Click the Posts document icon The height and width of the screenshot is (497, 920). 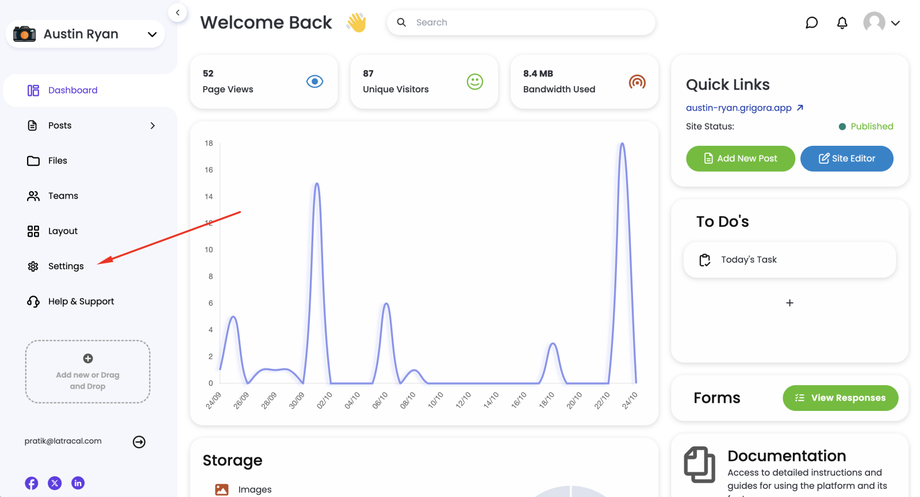tap(32, 126)
